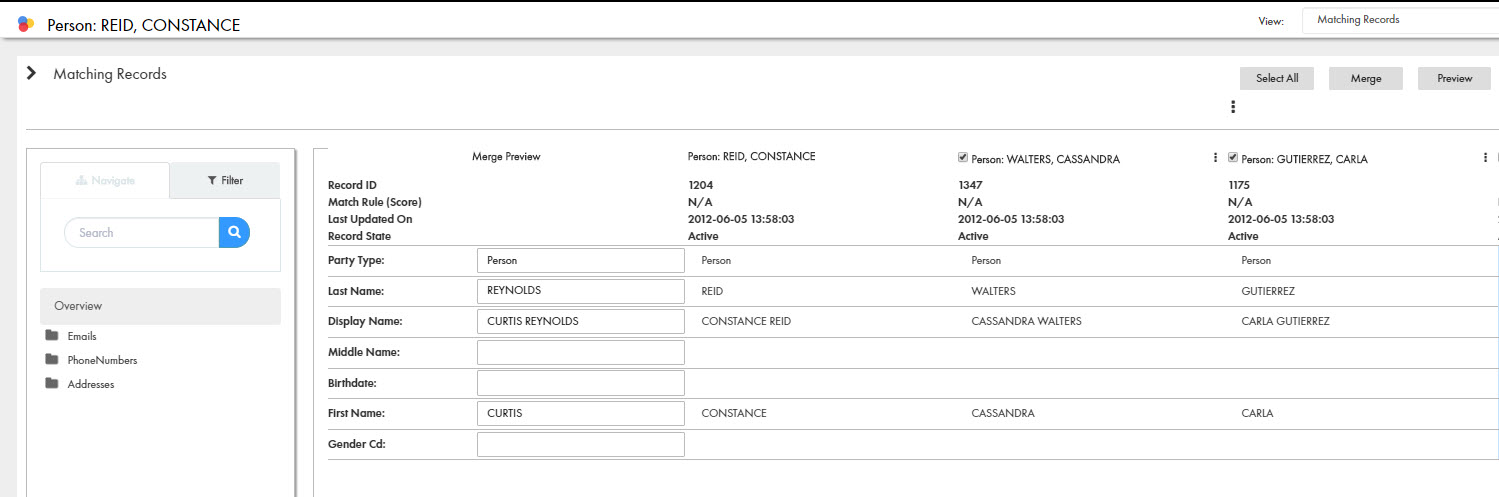1499x497 pixels.
Task: Open the options menu for GUTIERREZ, CARLA
Action: tap(1485, 158)
